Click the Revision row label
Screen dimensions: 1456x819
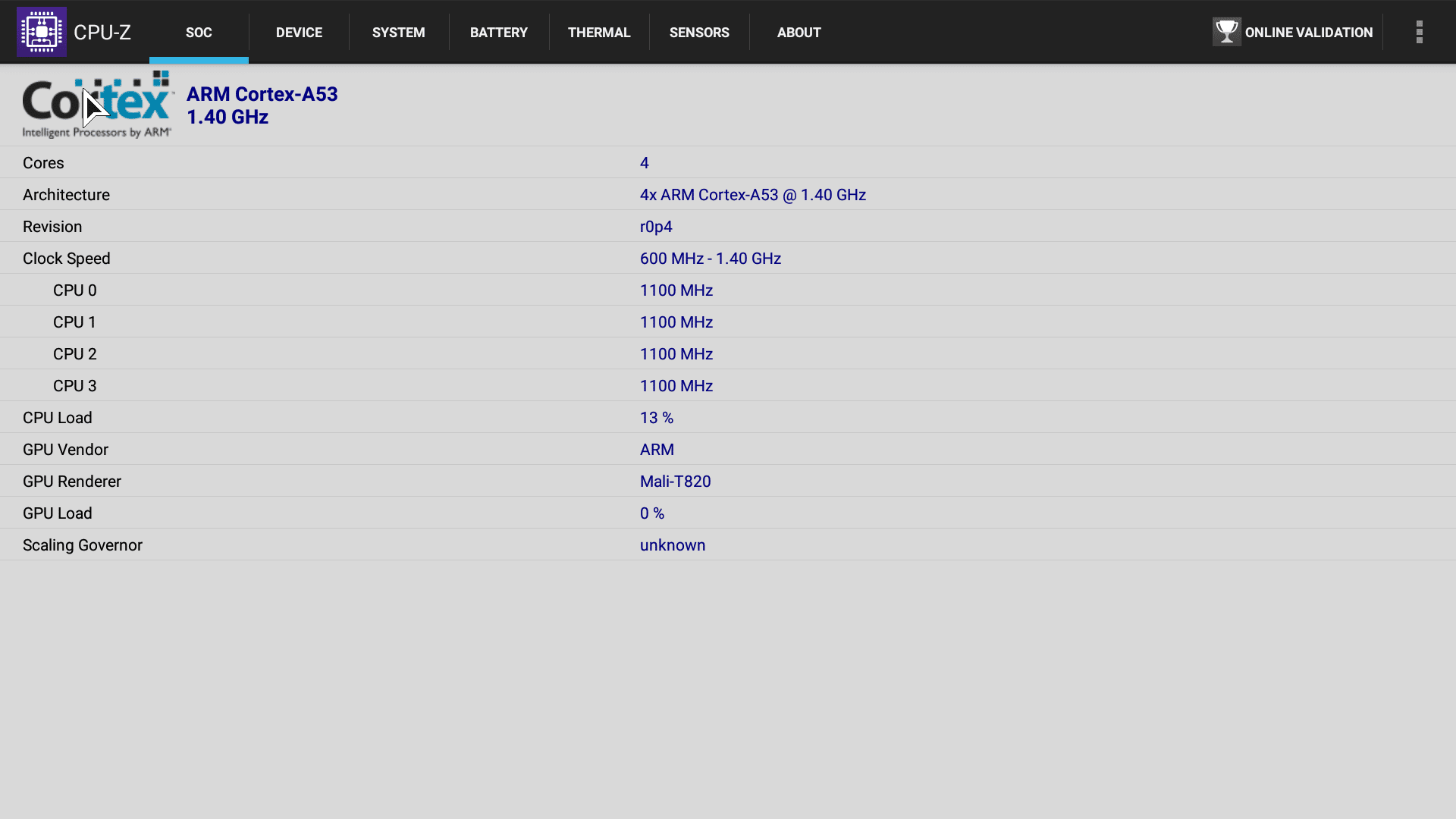[52, 227]
